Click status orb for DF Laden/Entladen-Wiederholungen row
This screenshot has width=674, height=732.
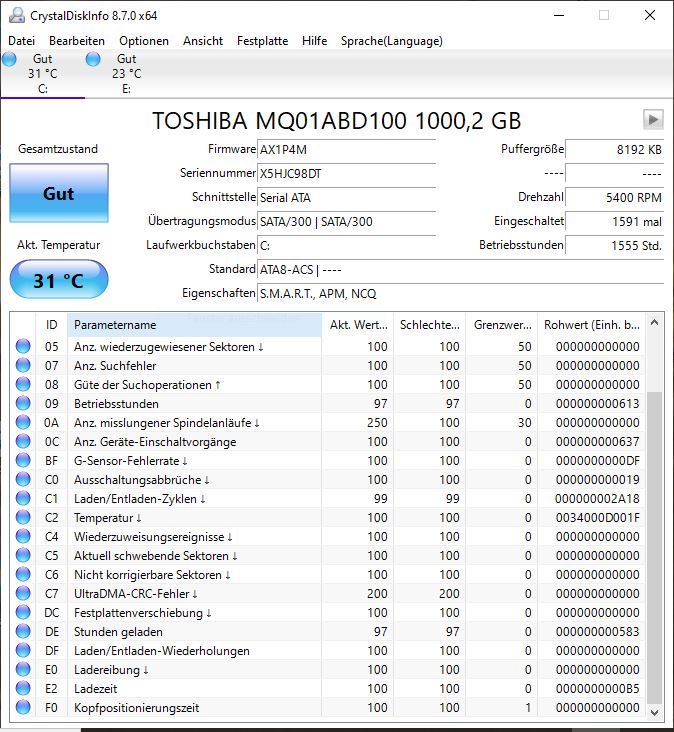[x=23, y=650]
